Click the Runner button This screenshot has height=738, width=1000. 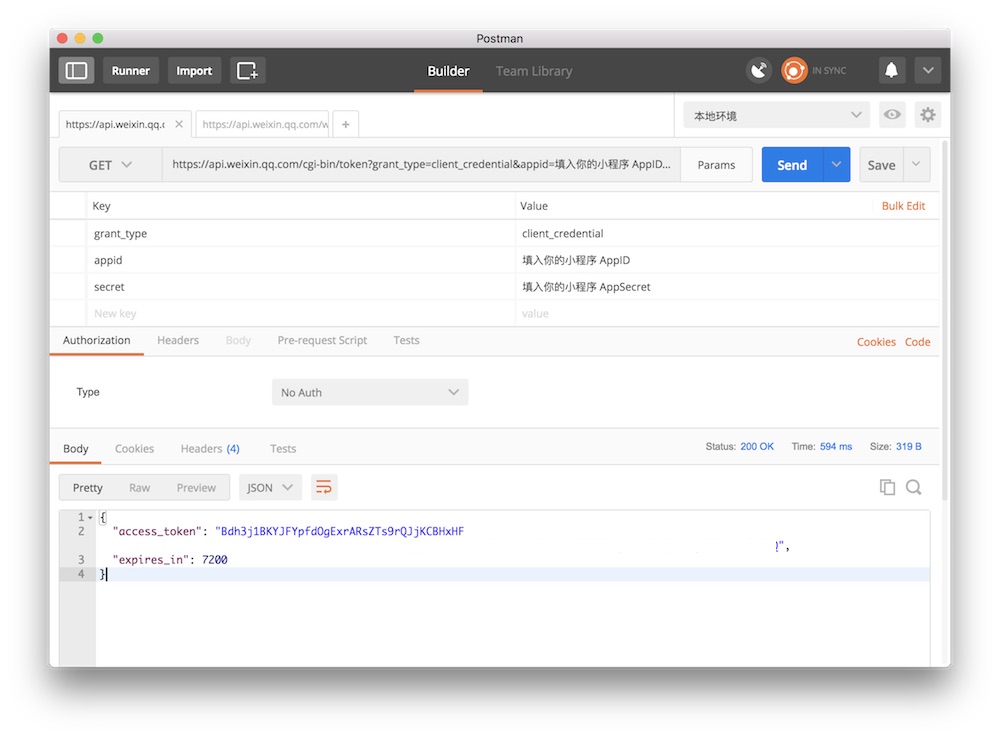pos(131,71)
